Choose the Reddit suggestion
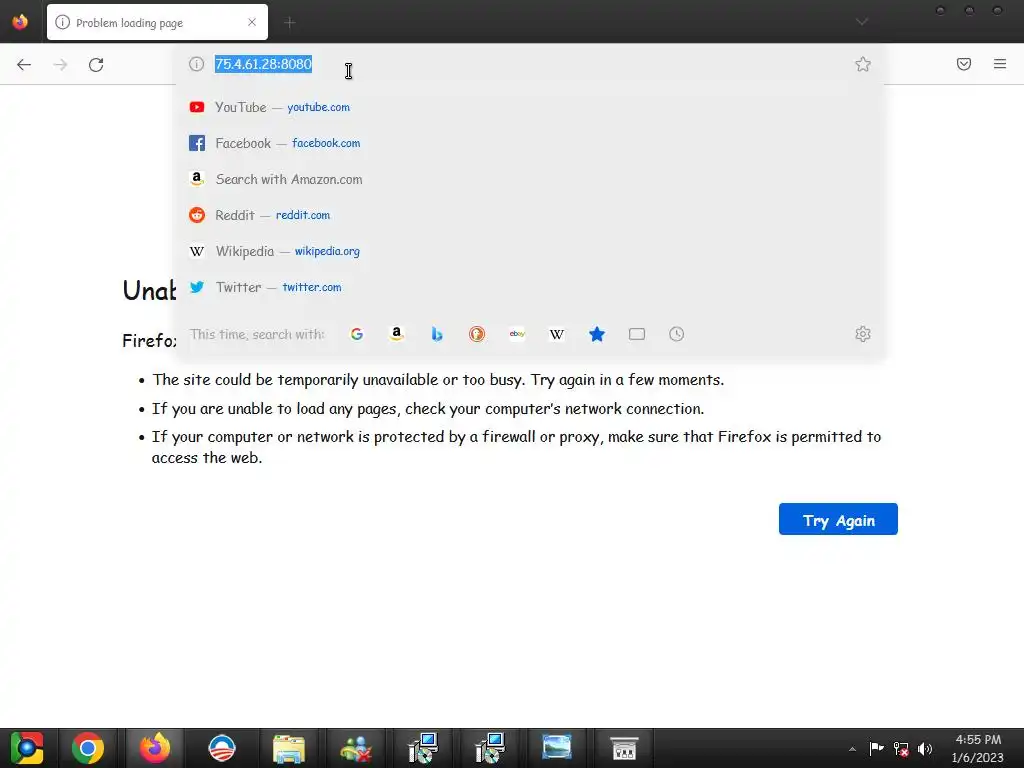Viewport: 1024px width, 768px height. 529,215
